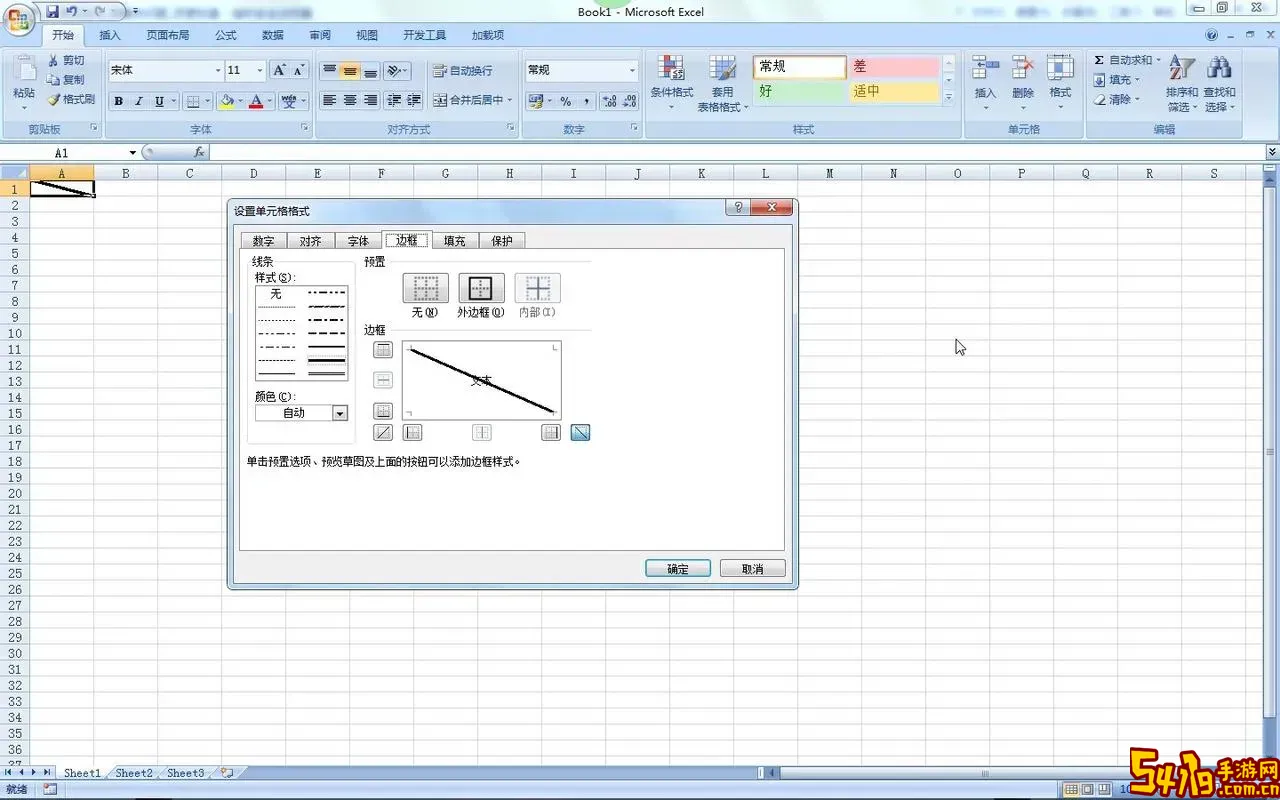Switch to the 保护 tab in the dialog
Screen dimensions: 1280x800
coord(501,241)
